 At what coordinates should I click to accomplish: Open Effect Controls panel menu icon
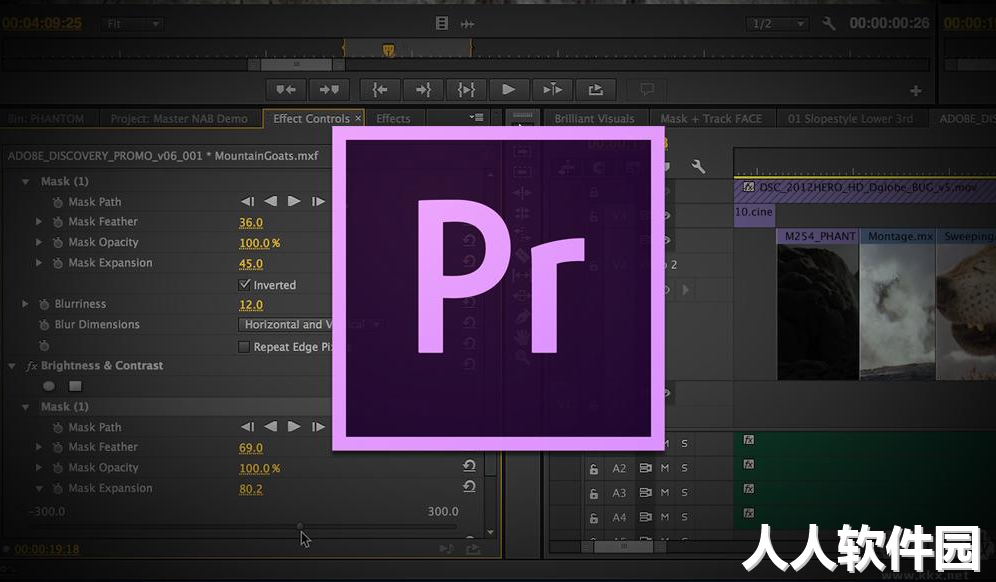(476, 118)
